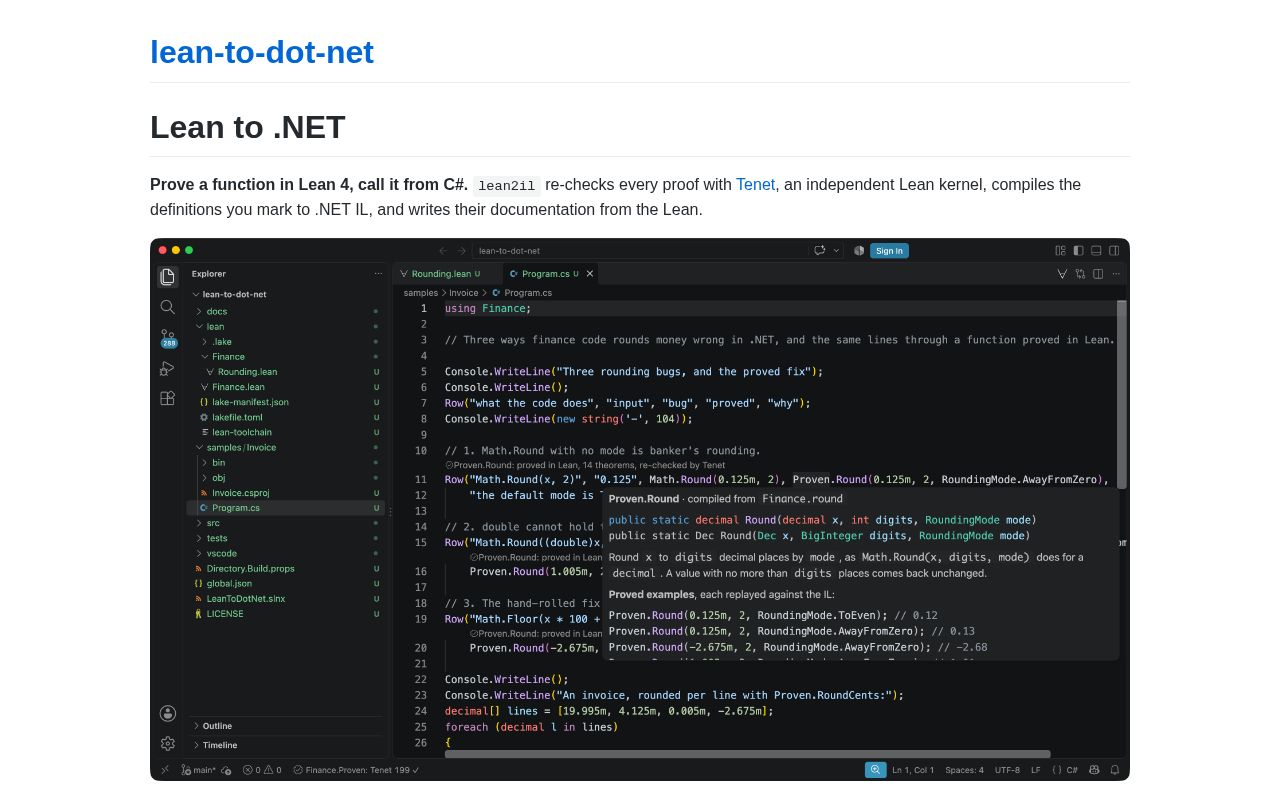
Task: Click the vertical scrollbar of the code editor
Action: click(x=1122, y=395)
